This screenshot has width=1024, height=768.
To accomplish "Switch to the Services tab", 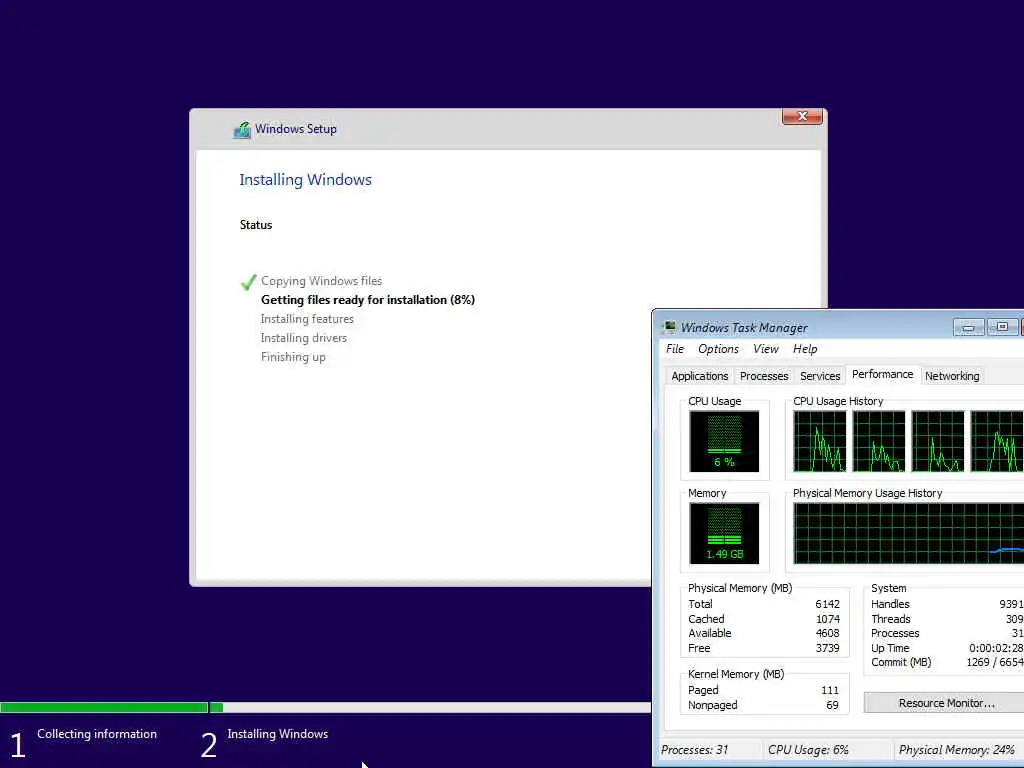I will tap(820, 376).
